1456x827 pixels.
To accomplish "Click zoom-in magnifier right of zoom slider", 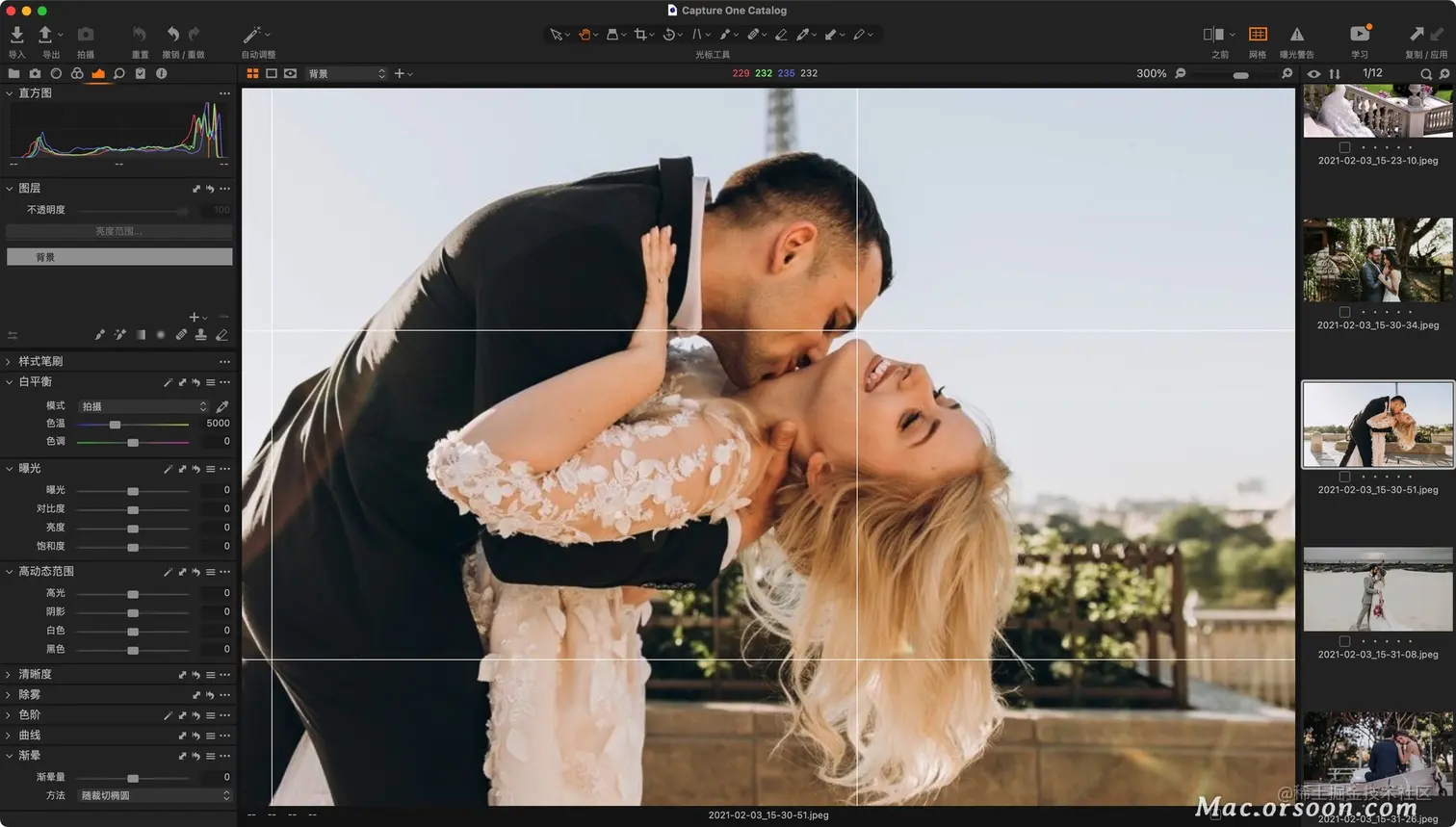I will coord(1287,73).
